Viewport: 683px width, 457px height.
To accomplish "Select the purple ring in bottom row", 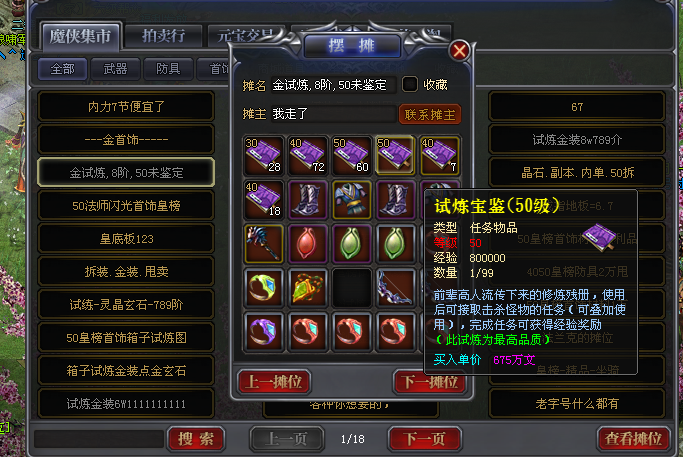I will pos(264,331).
